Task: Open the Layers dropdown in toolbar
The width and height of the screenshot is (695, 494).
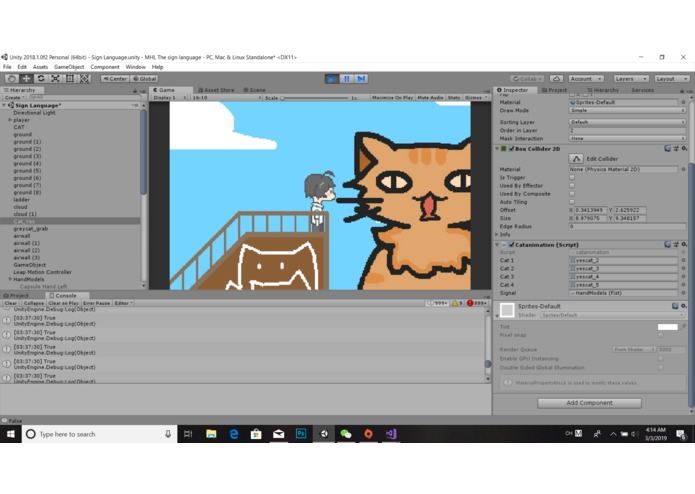Action: (631, 79)
